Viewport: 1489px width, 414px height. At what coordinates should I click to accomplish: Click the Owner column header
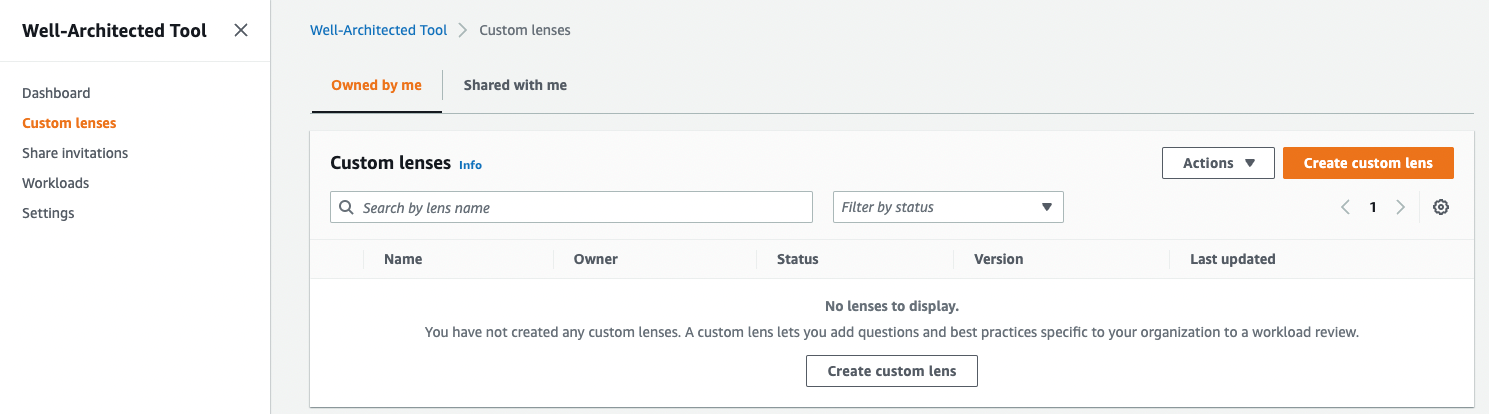[596, 259]
